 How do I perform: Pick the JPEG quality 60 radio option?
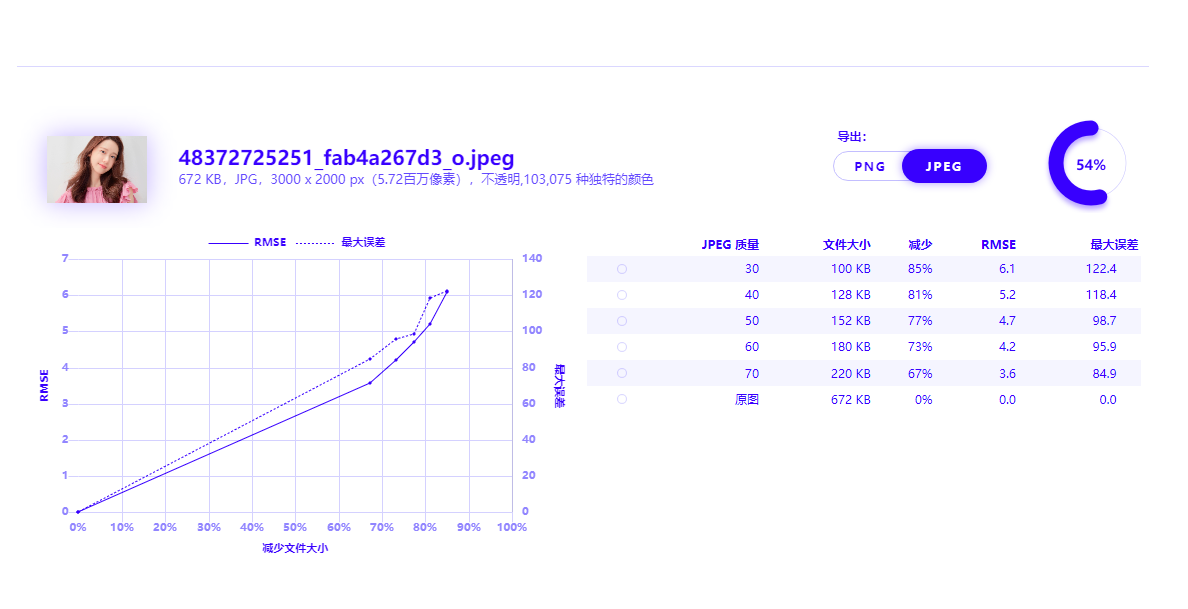point(622,347)
